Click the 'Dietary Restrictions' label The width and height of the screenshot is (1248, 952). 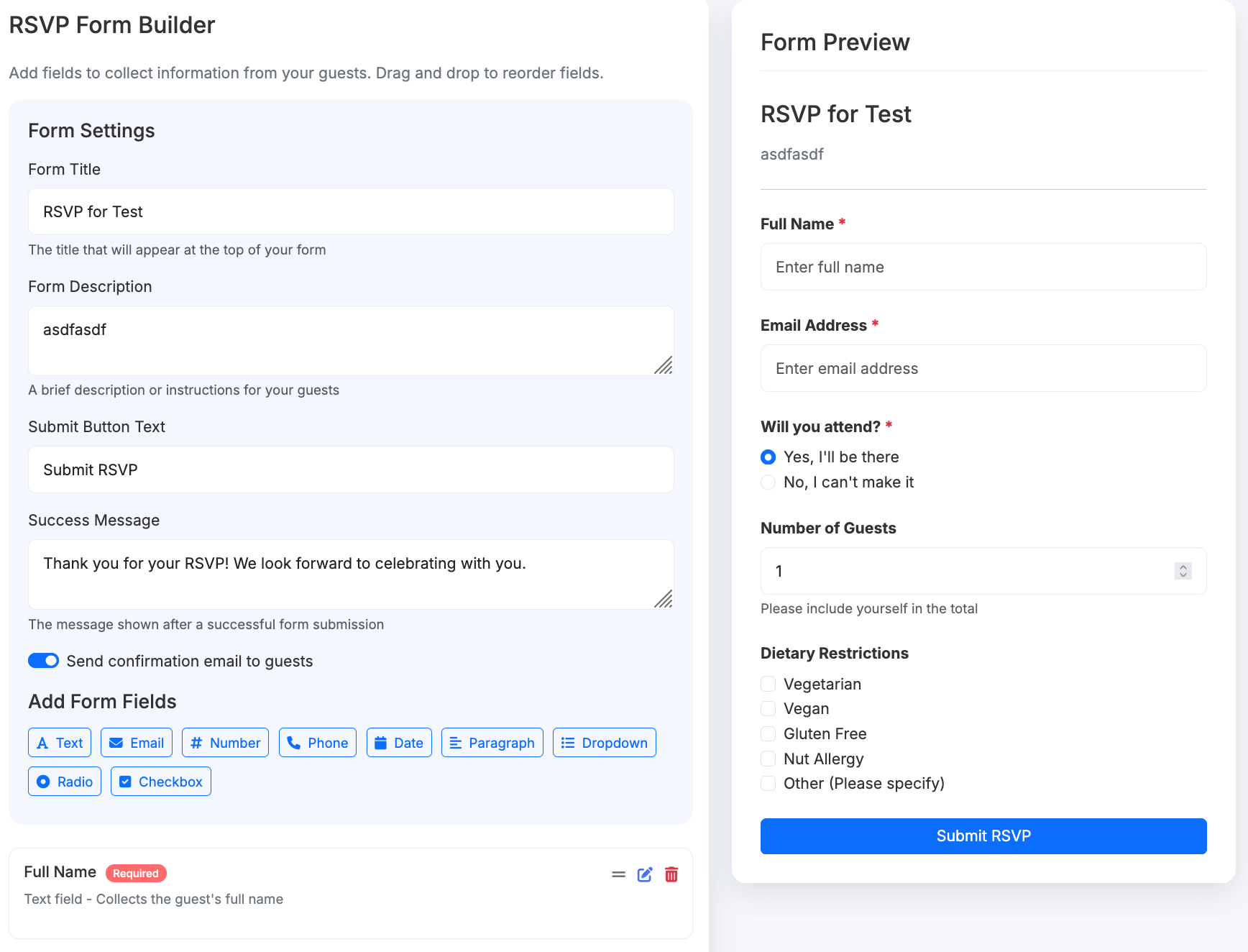835,653
